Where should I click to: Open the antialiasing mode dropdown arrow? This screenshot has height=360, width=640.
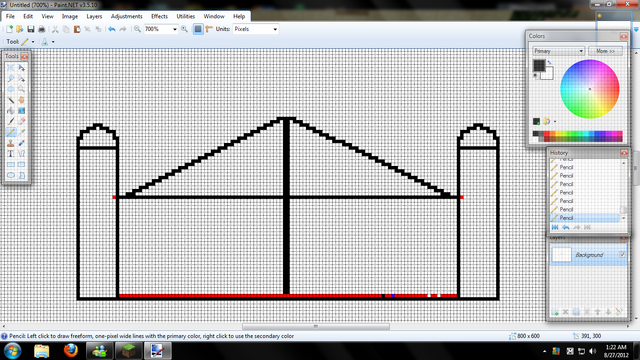pos(53,42)
